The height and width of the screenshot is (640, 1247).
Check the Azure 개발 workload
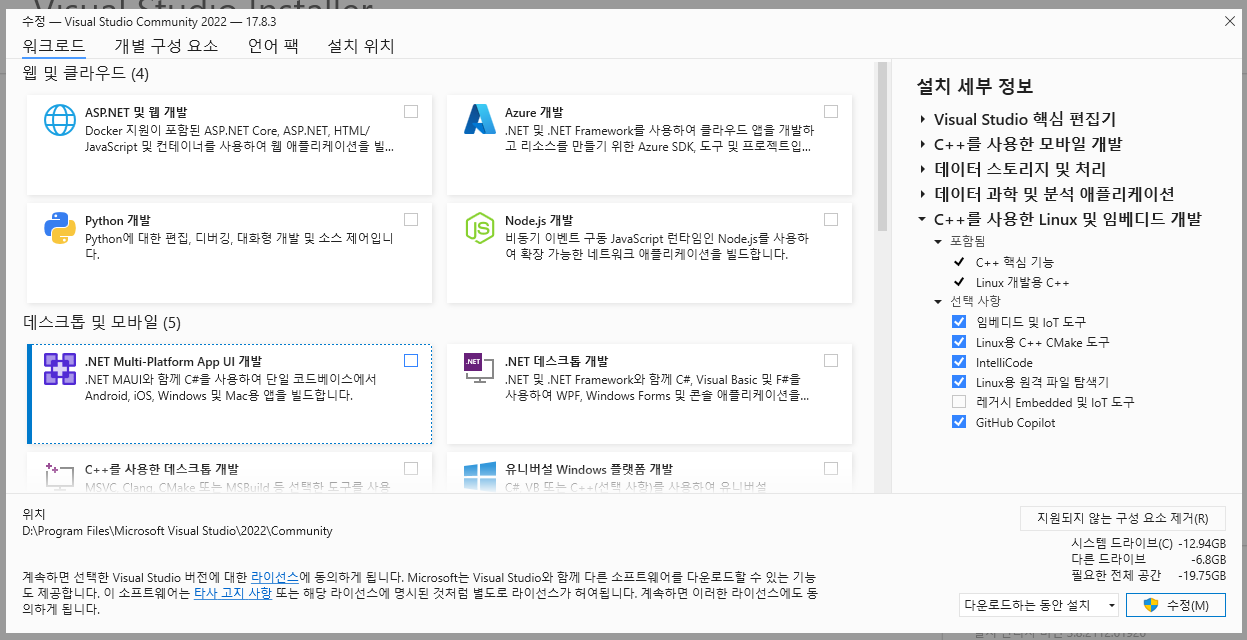click(831, 112)
